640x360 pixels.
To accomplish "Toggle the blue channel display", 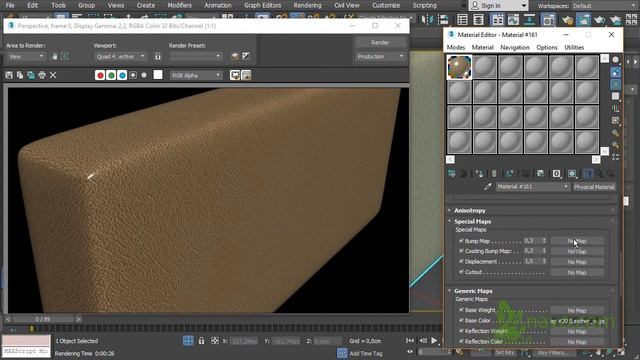I will tap(122, 75).
